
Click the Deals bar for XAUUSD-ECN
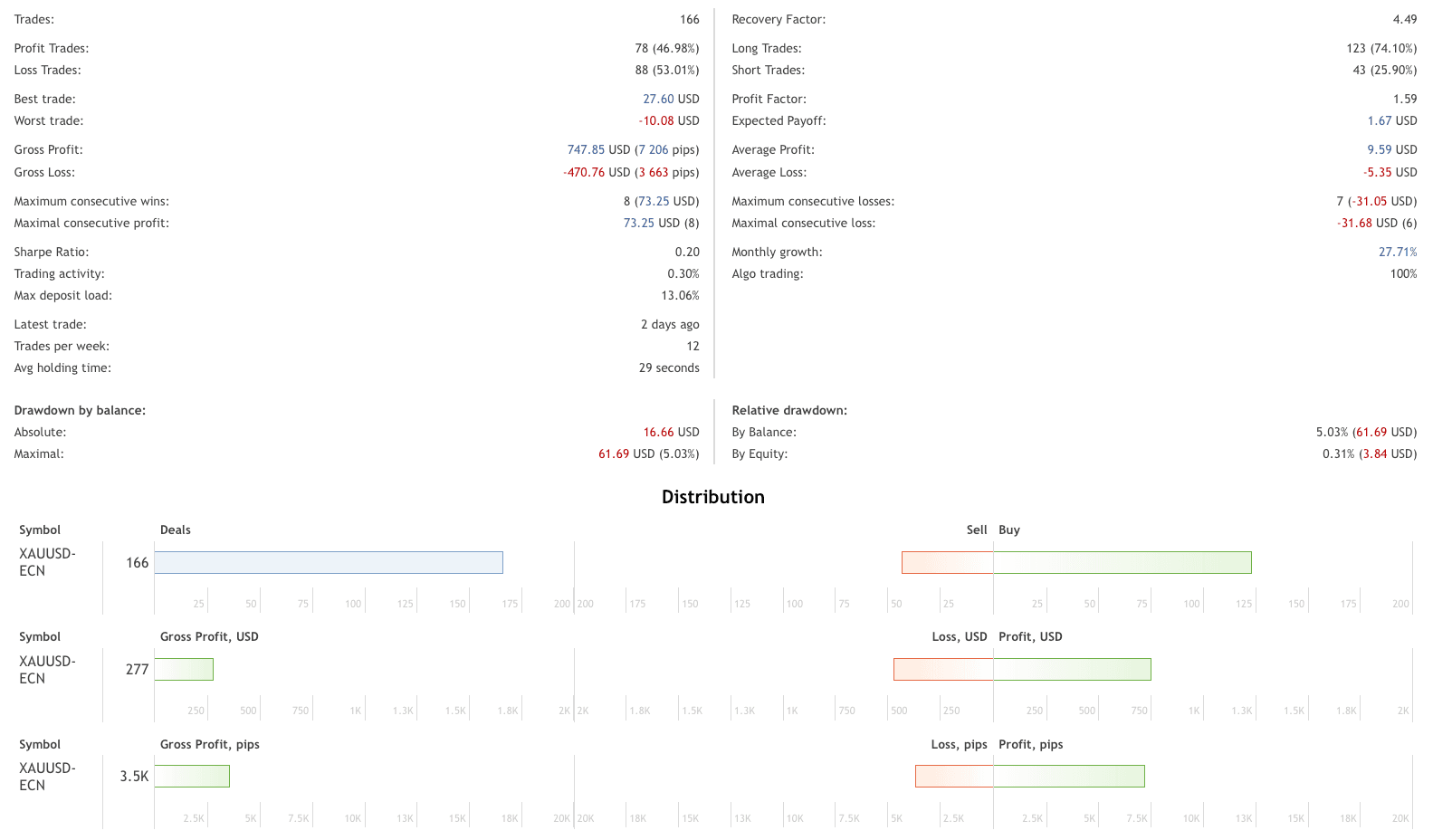329,562
